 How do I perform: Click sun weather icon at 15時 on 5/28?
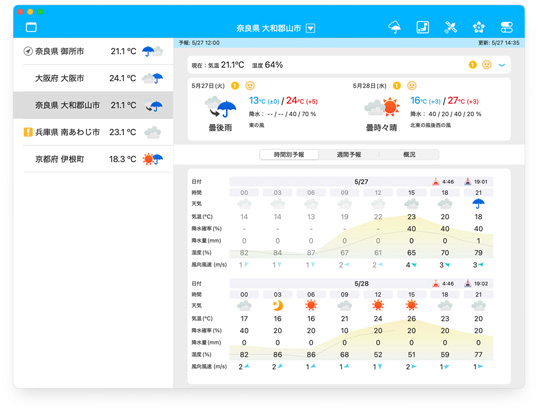[411, 305]
